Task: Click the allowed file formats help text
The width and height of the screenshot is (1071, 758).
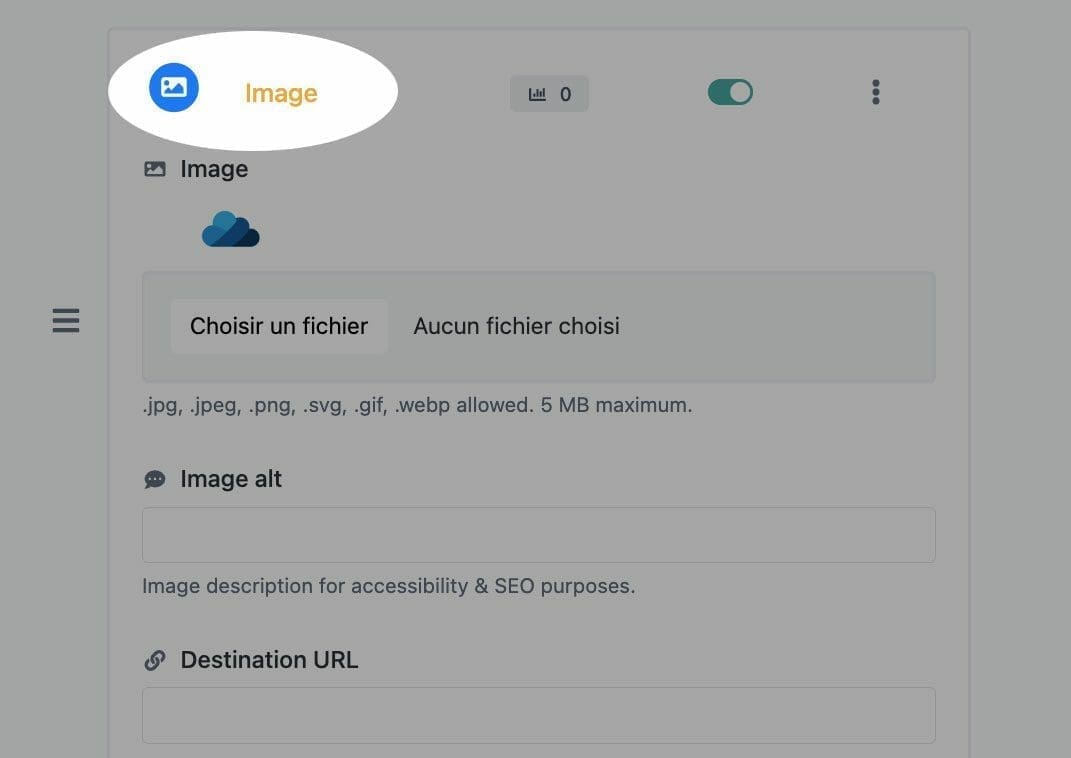Action: click(417, 405)
